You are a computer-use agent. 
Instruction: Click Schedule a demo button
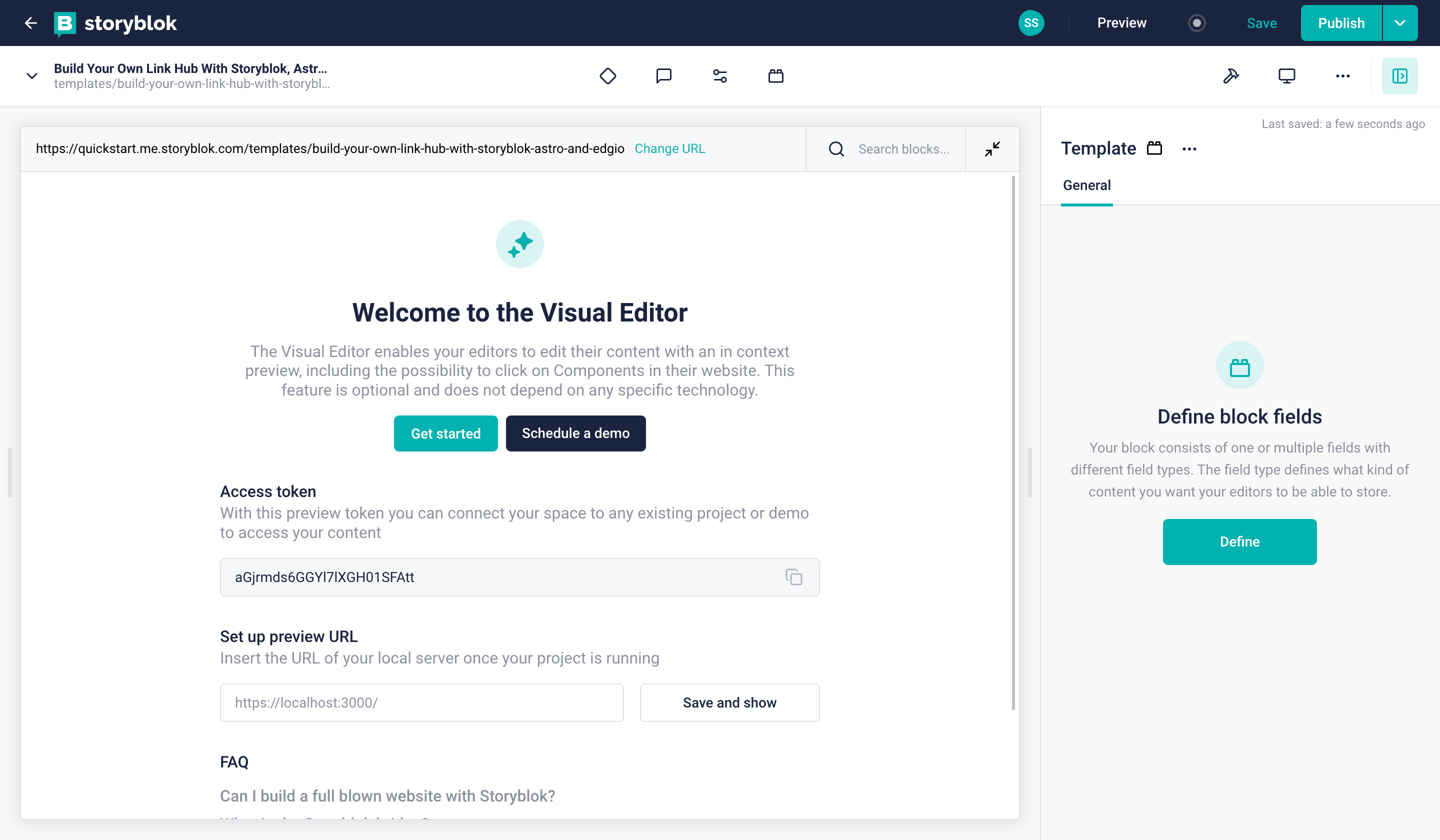pos(575,433)
